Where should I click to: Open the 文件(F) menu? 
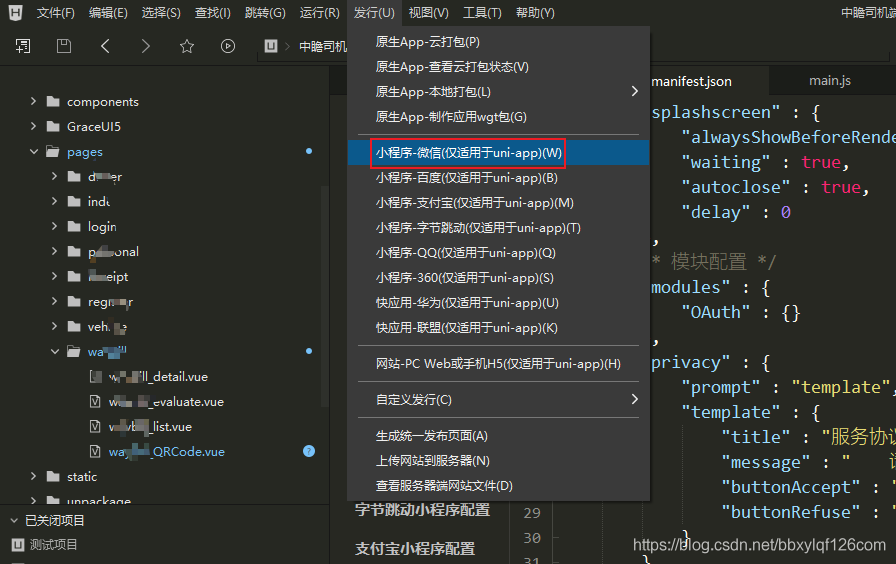point(55,13)
